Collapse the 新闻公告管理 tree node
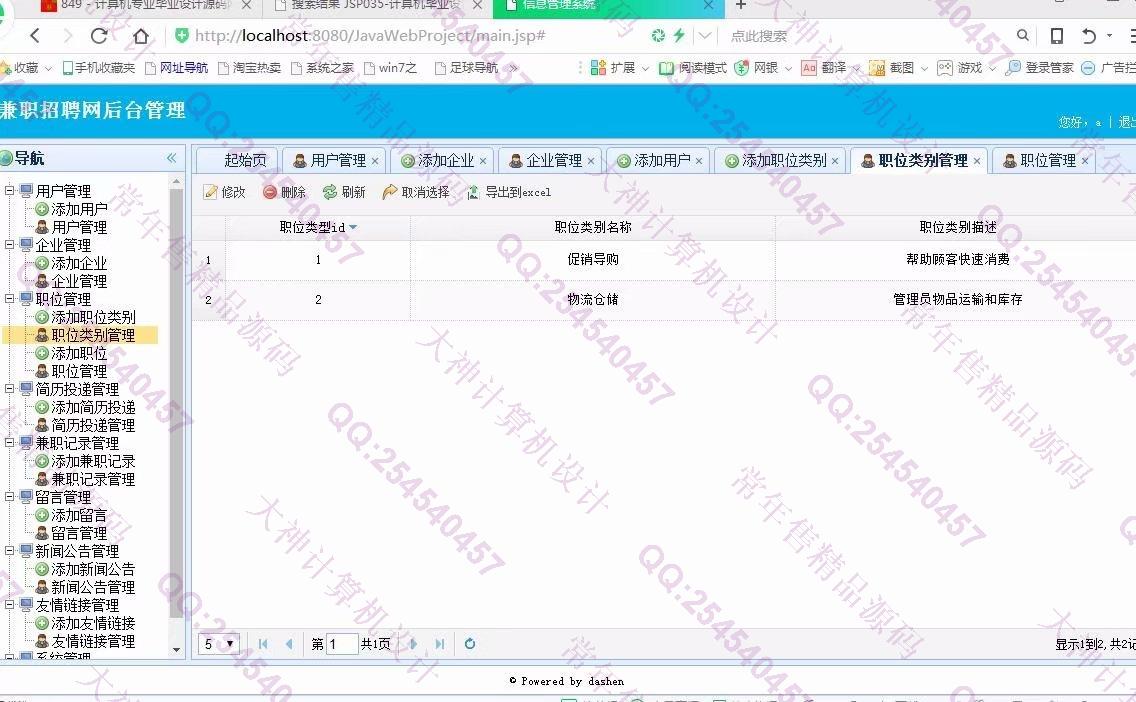This screenshot has height=702, width=1136. point(9,551)
